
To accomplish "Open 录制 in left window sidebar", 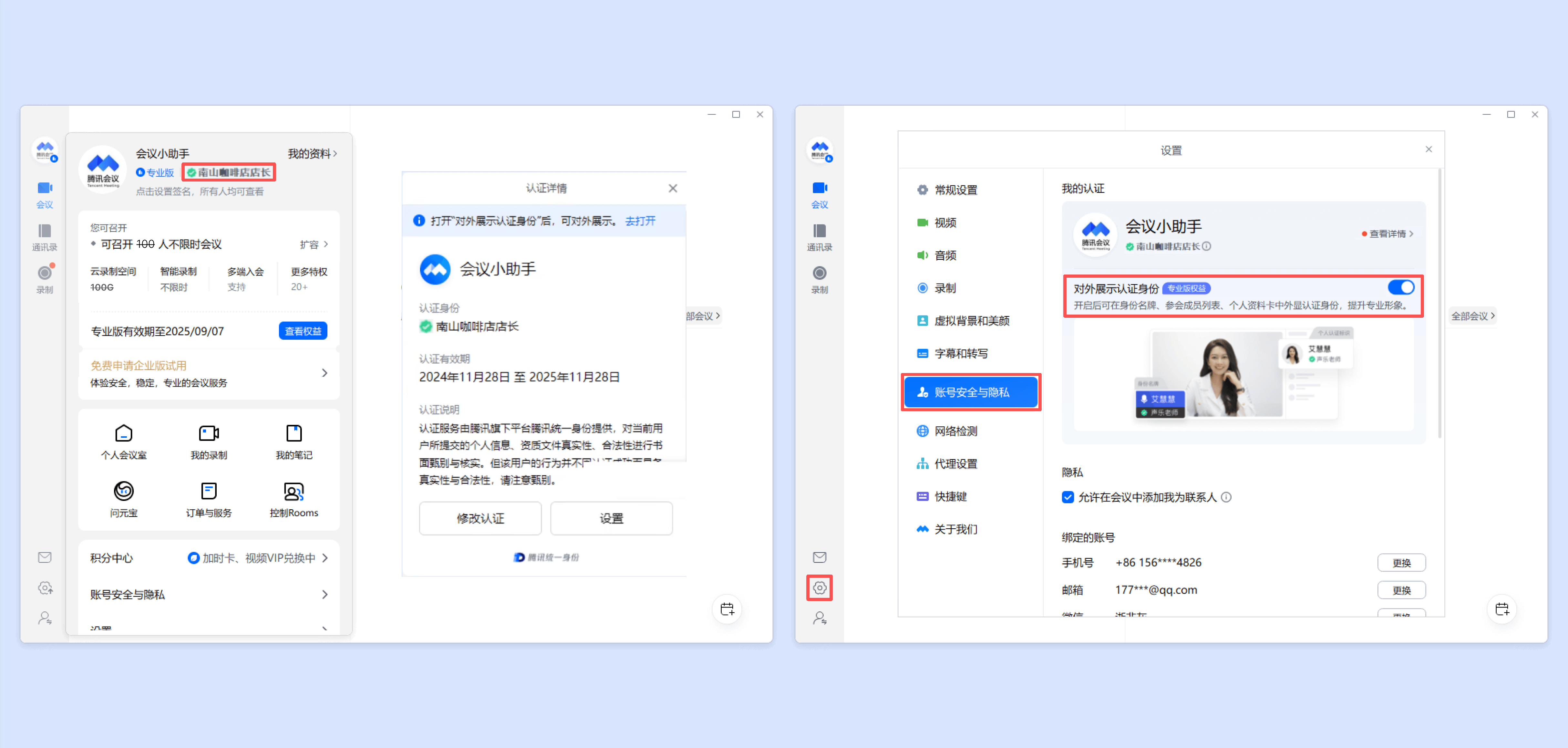I will coord(45,279).
